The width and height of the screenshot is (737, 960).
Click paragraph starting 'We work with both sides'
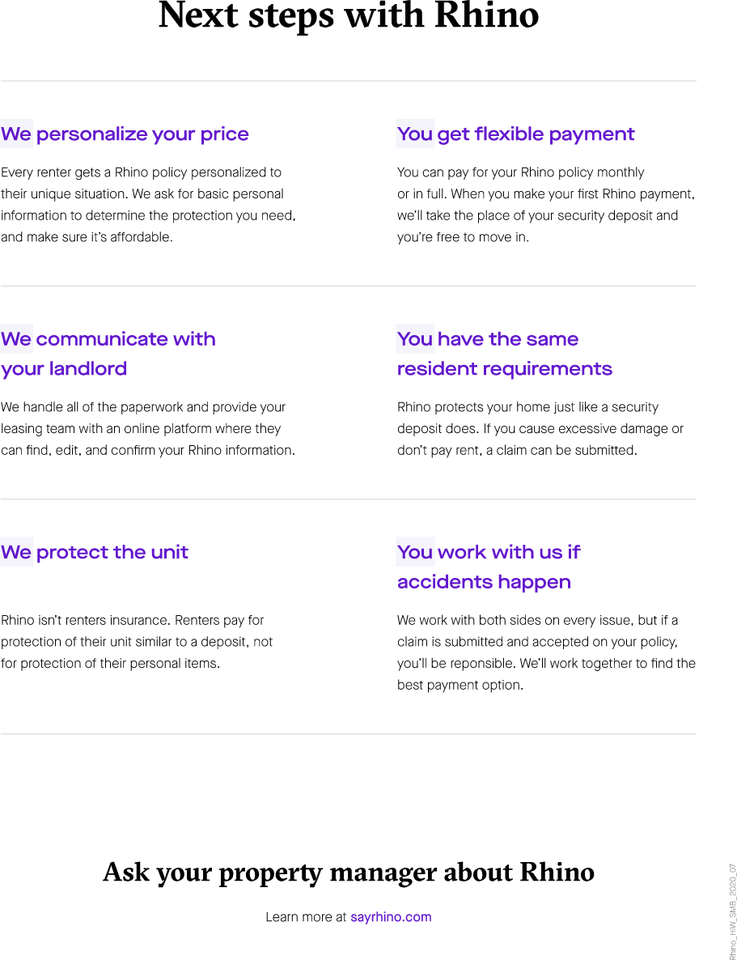(x=546, y=653)
